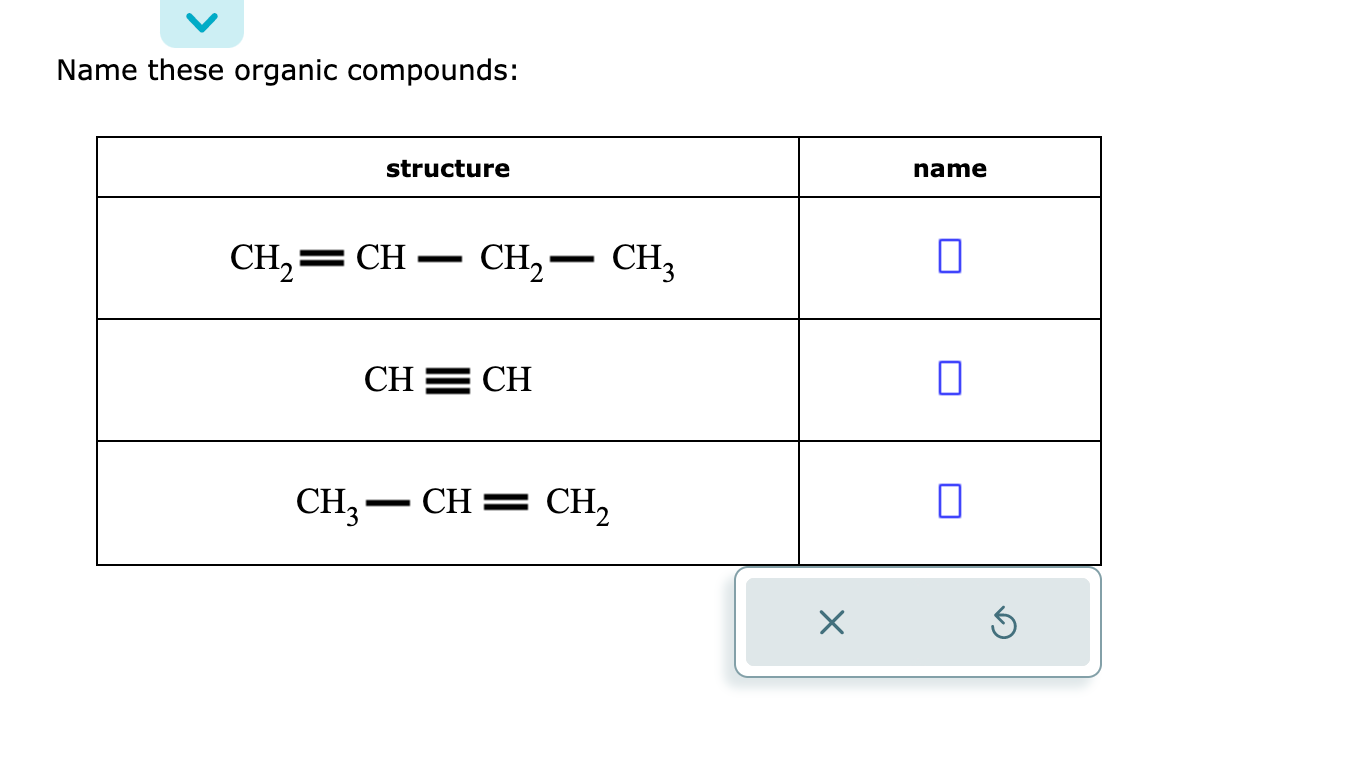Click the prompt text 'Name these organic compounds'
Viewport: 1350px width, 770px height.
(x=287, y=69)
